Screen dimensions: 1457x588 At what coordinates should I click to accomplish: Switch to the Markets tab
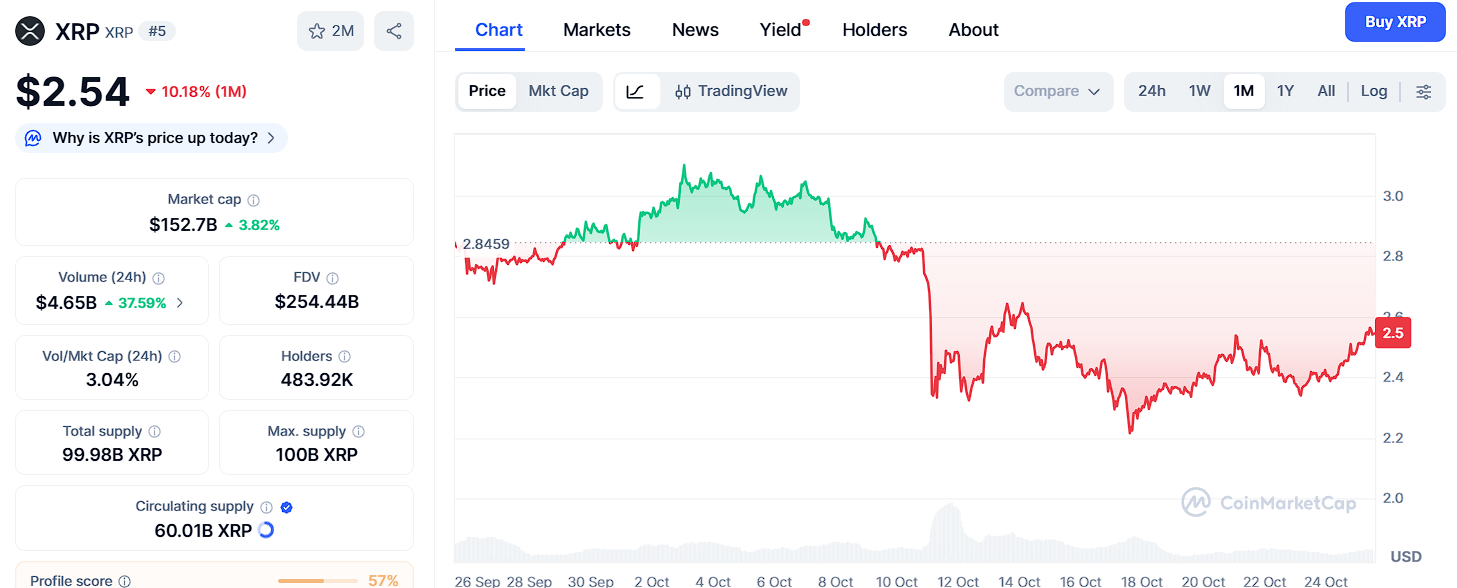click(x=596, y=30)
